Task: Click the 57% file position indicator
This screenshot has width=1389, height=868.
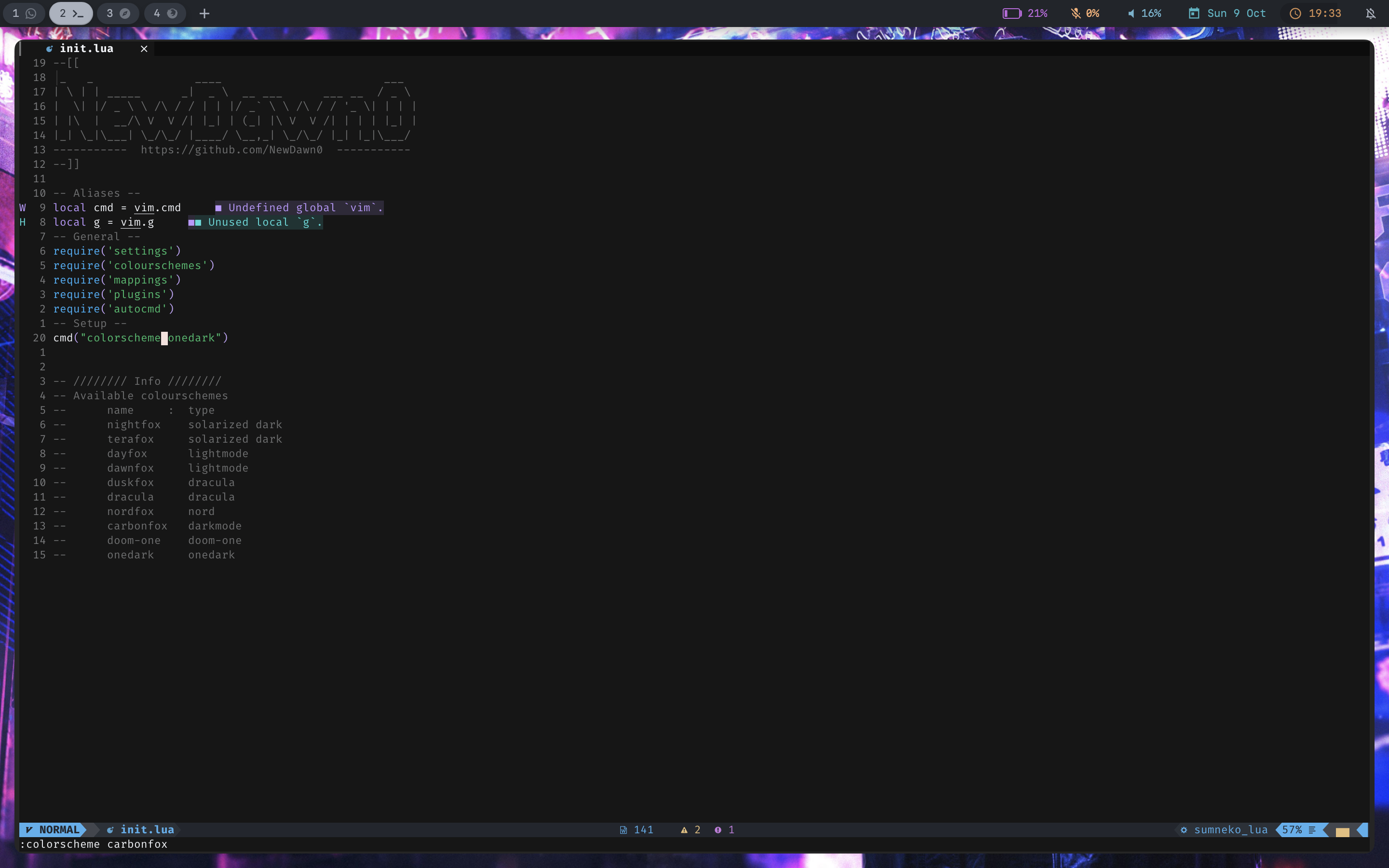Action: (1293, 829)
